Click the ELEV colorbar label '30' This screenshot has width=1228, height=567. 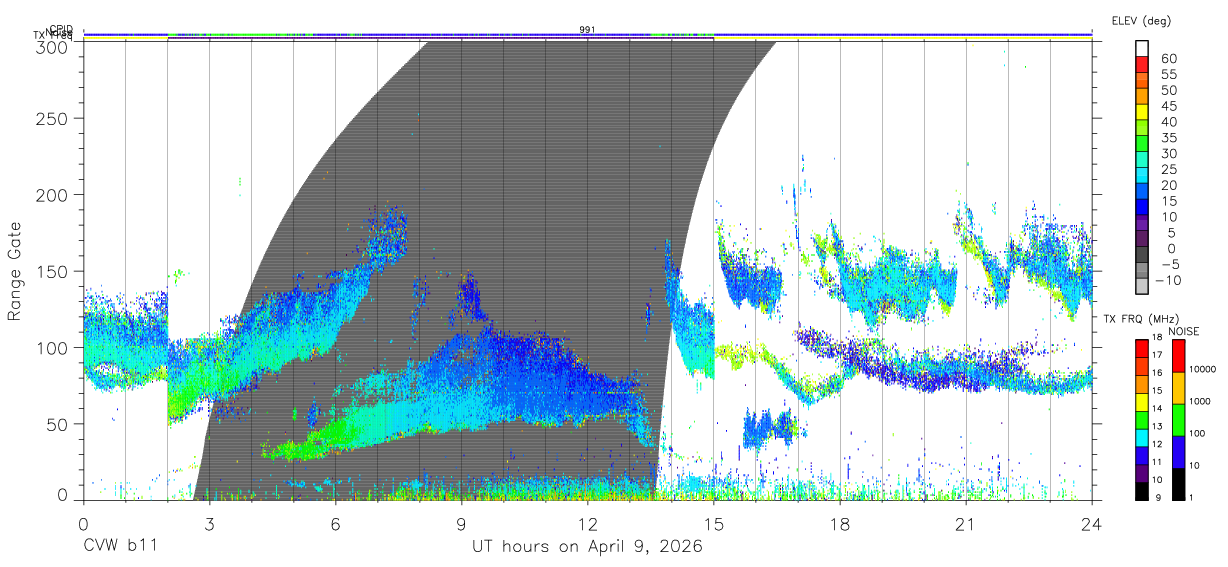coord(1168,153)
